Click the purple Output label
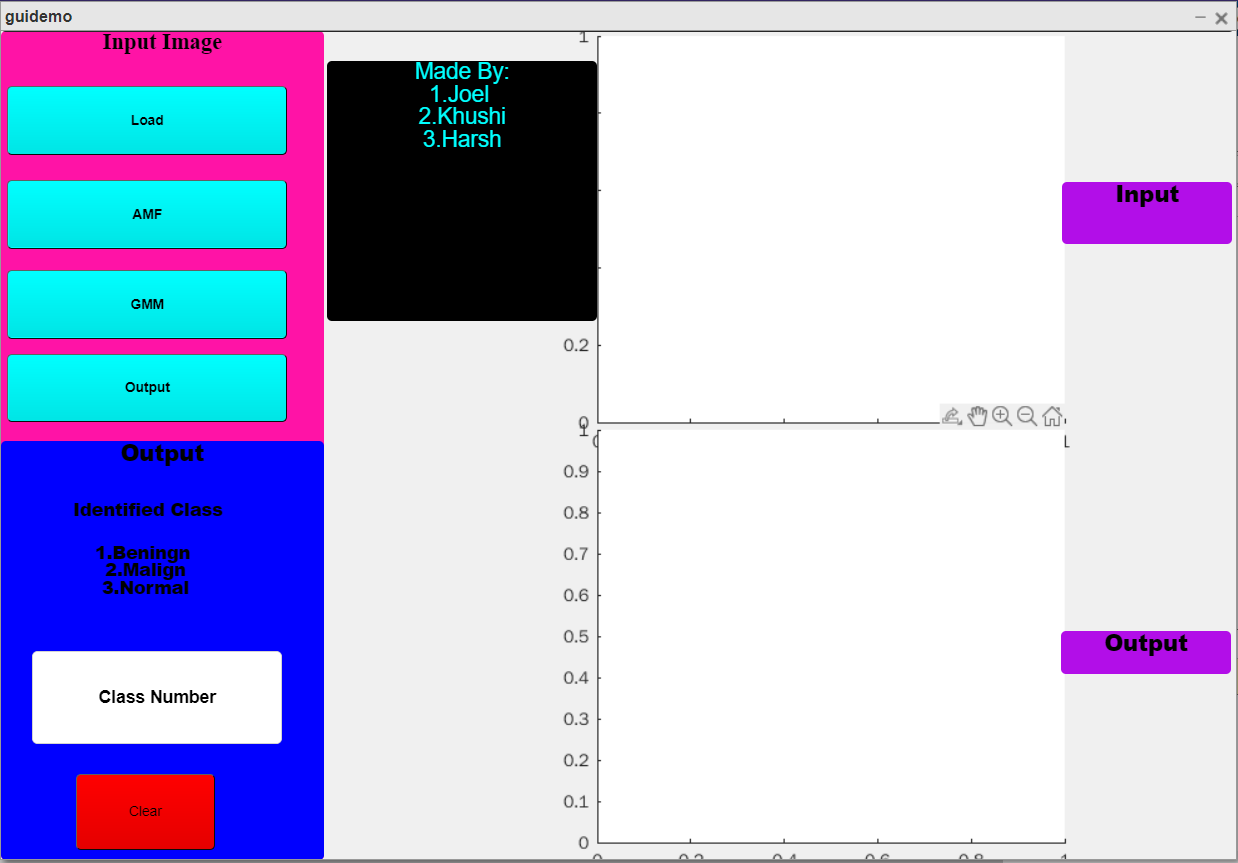Viewport: 1238px width, 863px height. coord(1146,652)
